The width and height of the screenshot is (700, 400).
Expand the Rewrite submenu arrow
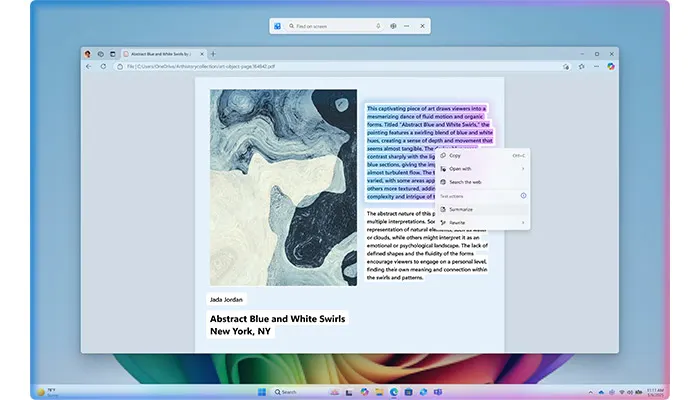point(523,222)
